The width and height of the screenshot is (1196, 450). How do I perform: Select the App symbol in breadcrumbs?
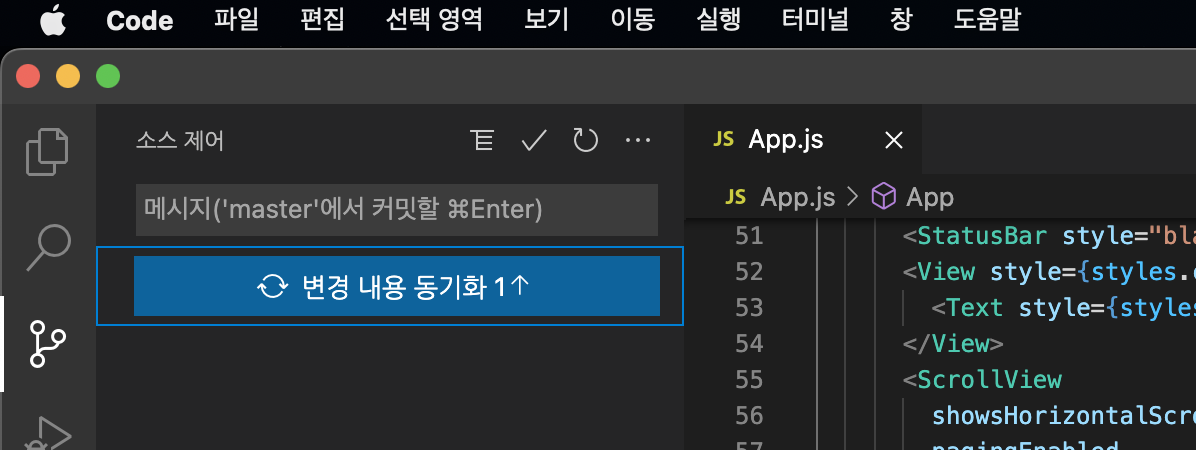pyautogui.click(x=912, y=197)
